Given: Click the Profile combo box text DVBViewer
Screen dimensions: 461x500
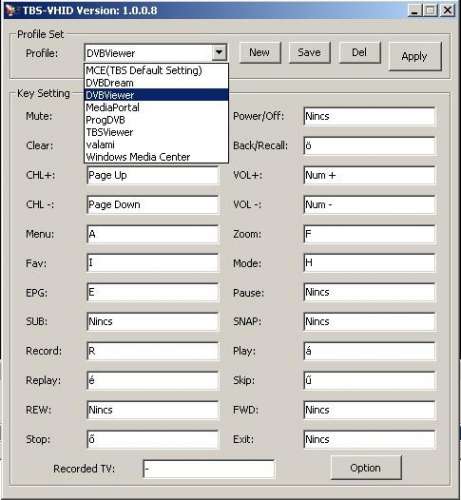Looking at the screenshot, I should [111, 53].
